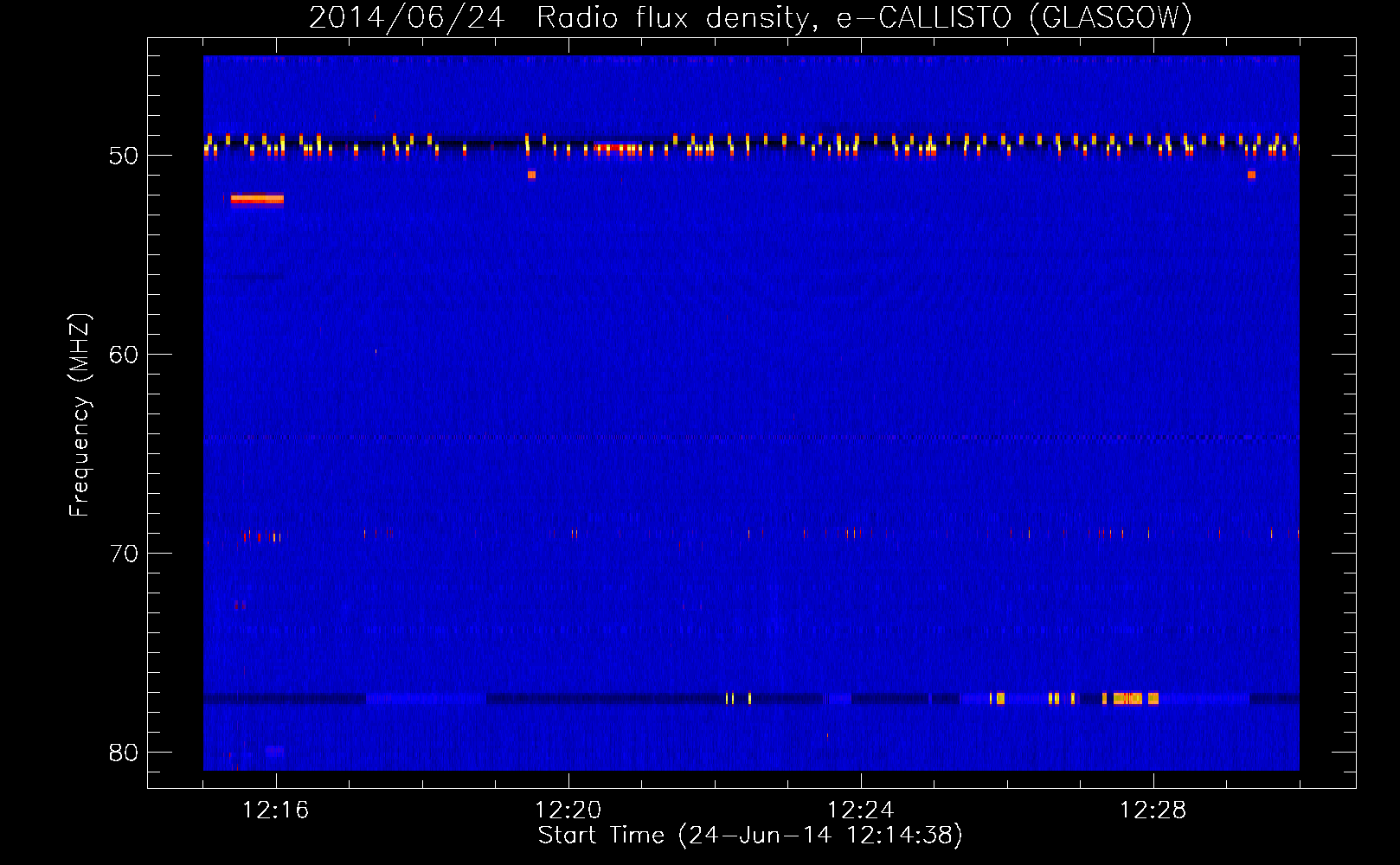Viewport: 1400px width, 865px height.
Task: Click the '50' frequency tick label
Action: coord(124,156)
